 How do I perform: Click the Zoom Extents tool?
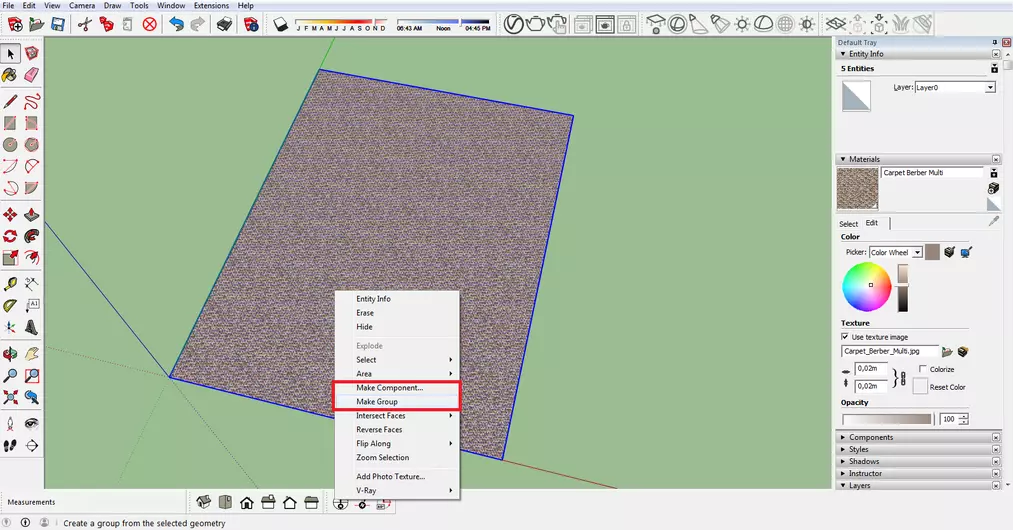tap(10, 398)
